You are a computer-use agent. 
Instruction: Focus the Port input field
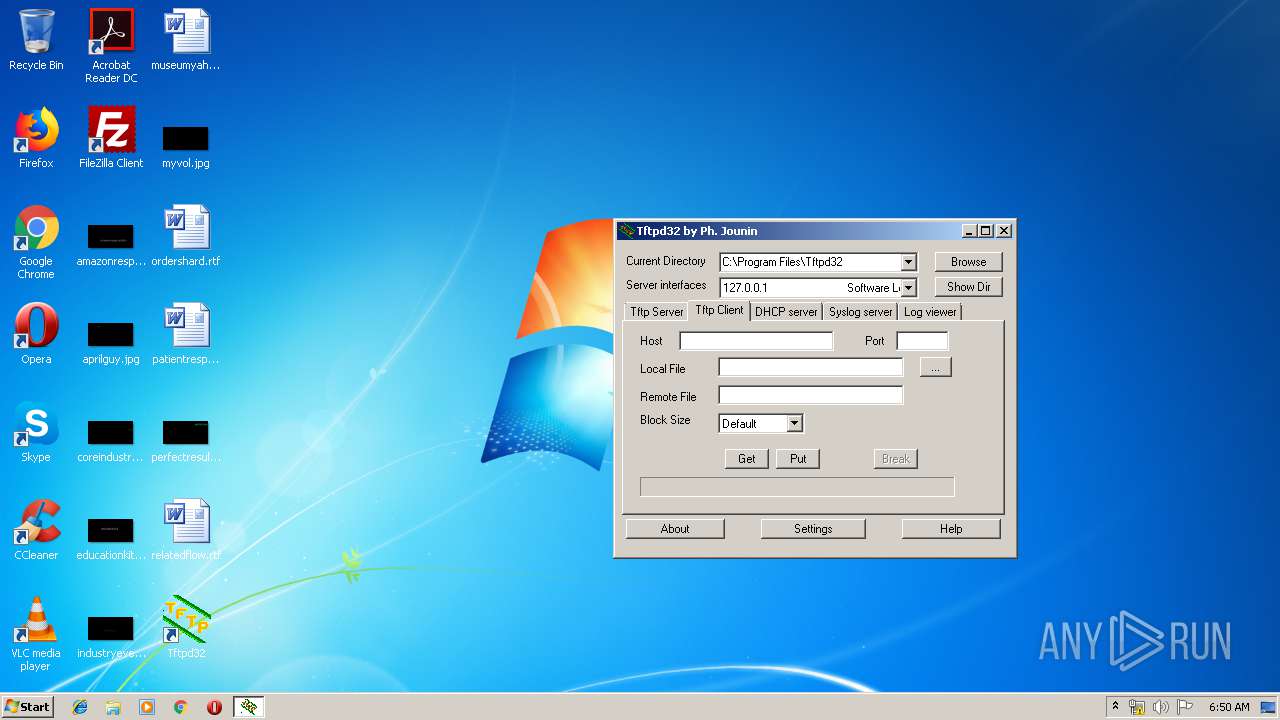click(x=922, y=341)
